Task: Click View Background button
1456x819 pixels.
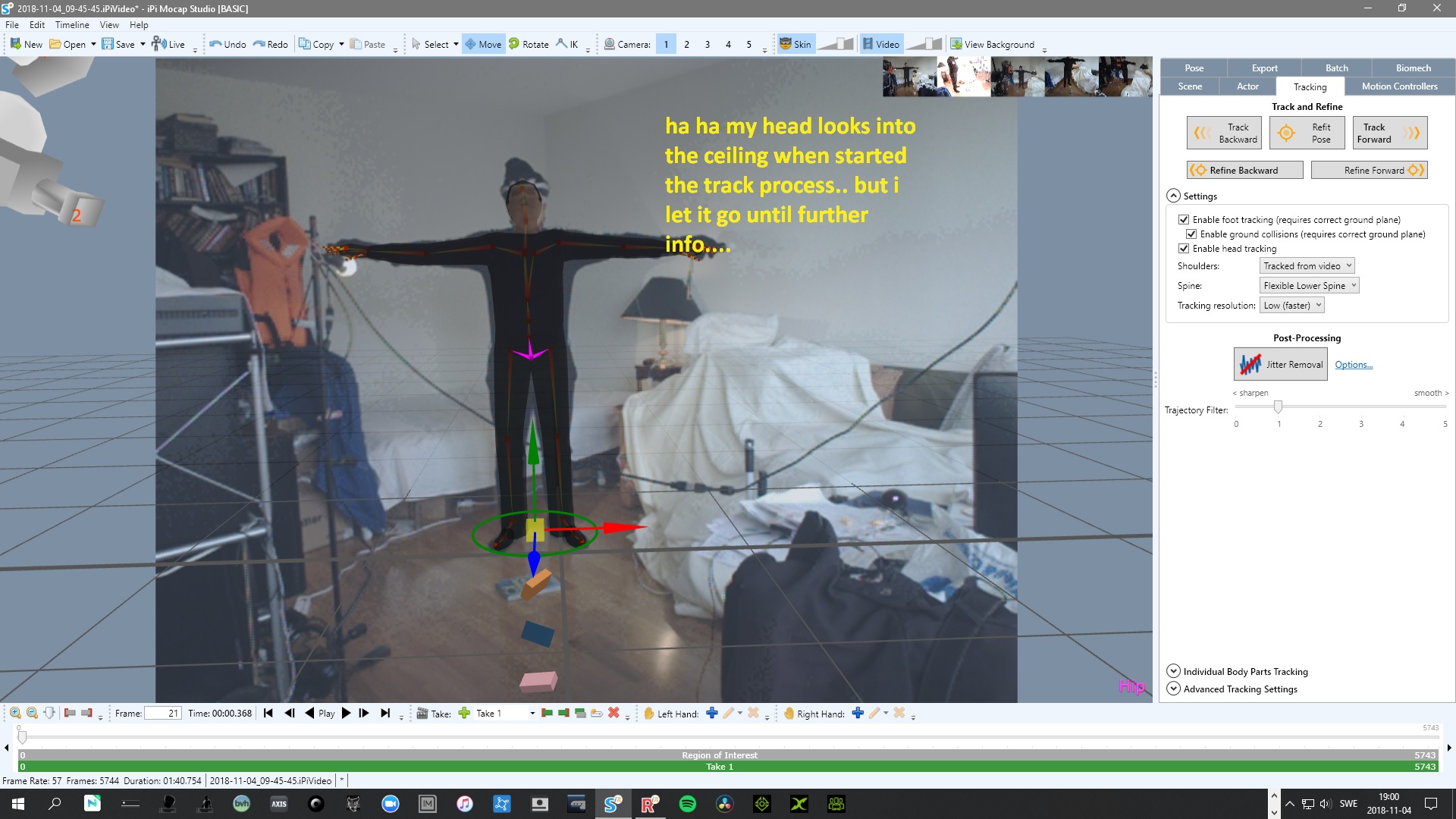Action: (x=993, y=44)
